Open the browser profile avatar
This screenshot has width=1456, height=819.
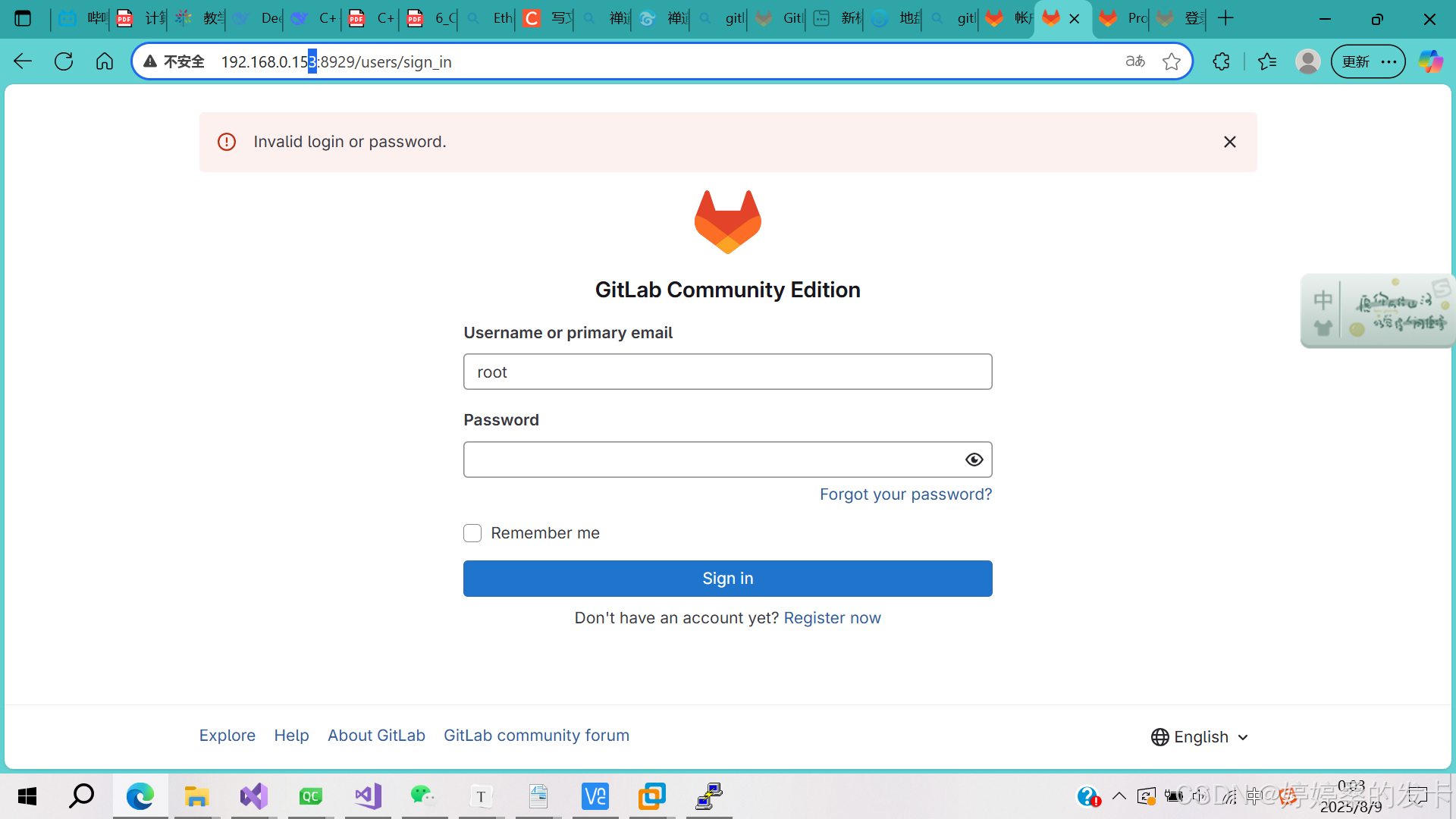click(x=1308, y=61)
